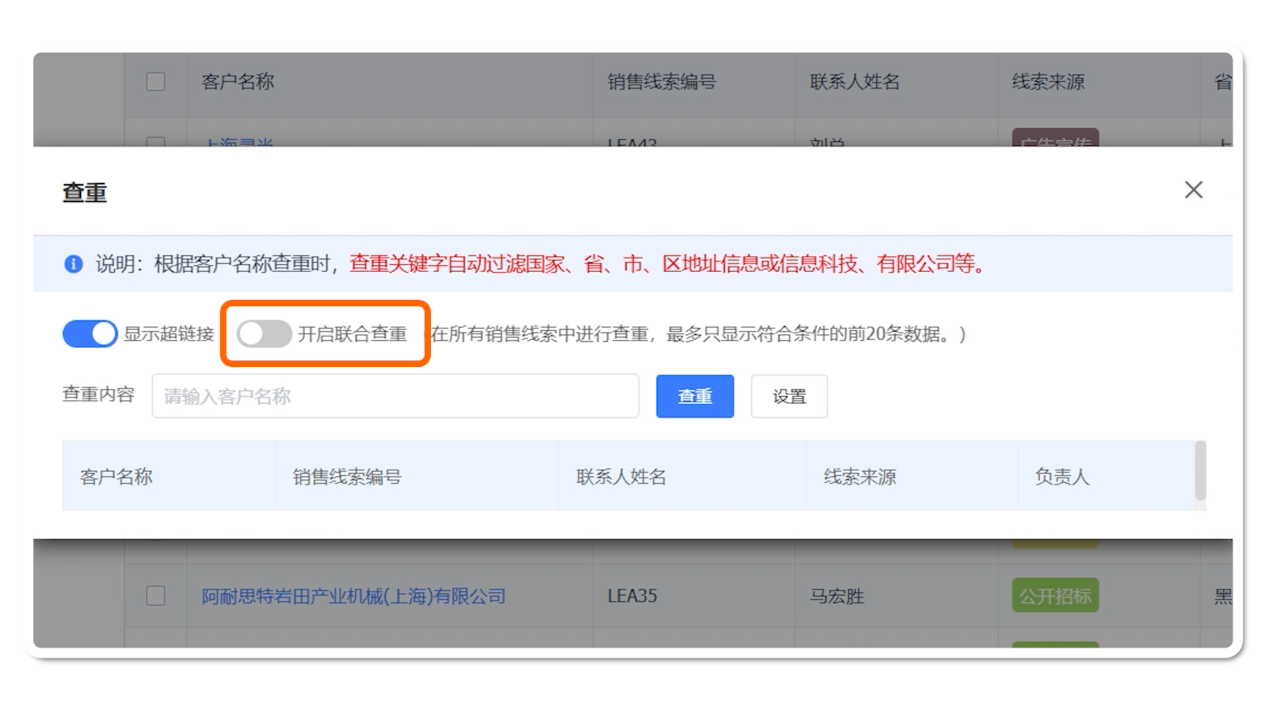Click the LEA35 lead number cell
The image size is (1267, 713).
pos(632,596)
